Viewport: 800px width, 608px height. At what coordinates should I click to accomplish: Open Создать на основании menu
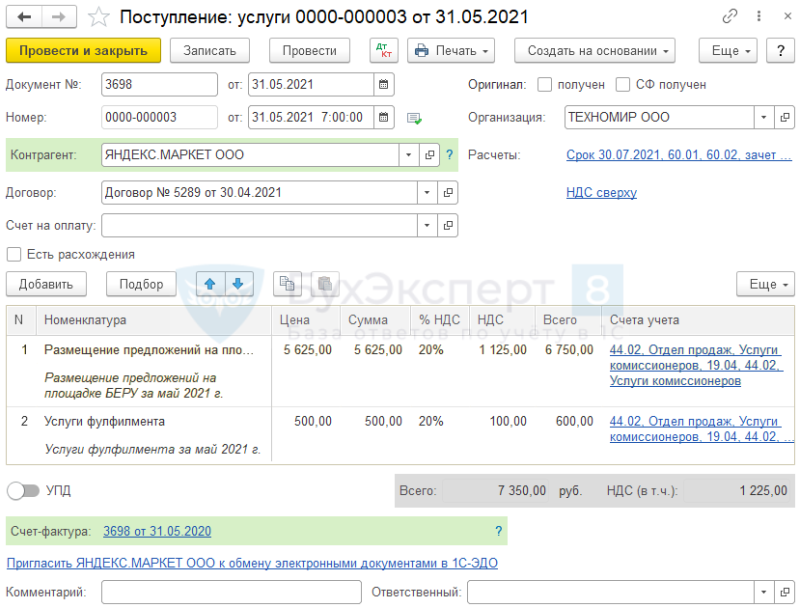[x=594, y=50]
